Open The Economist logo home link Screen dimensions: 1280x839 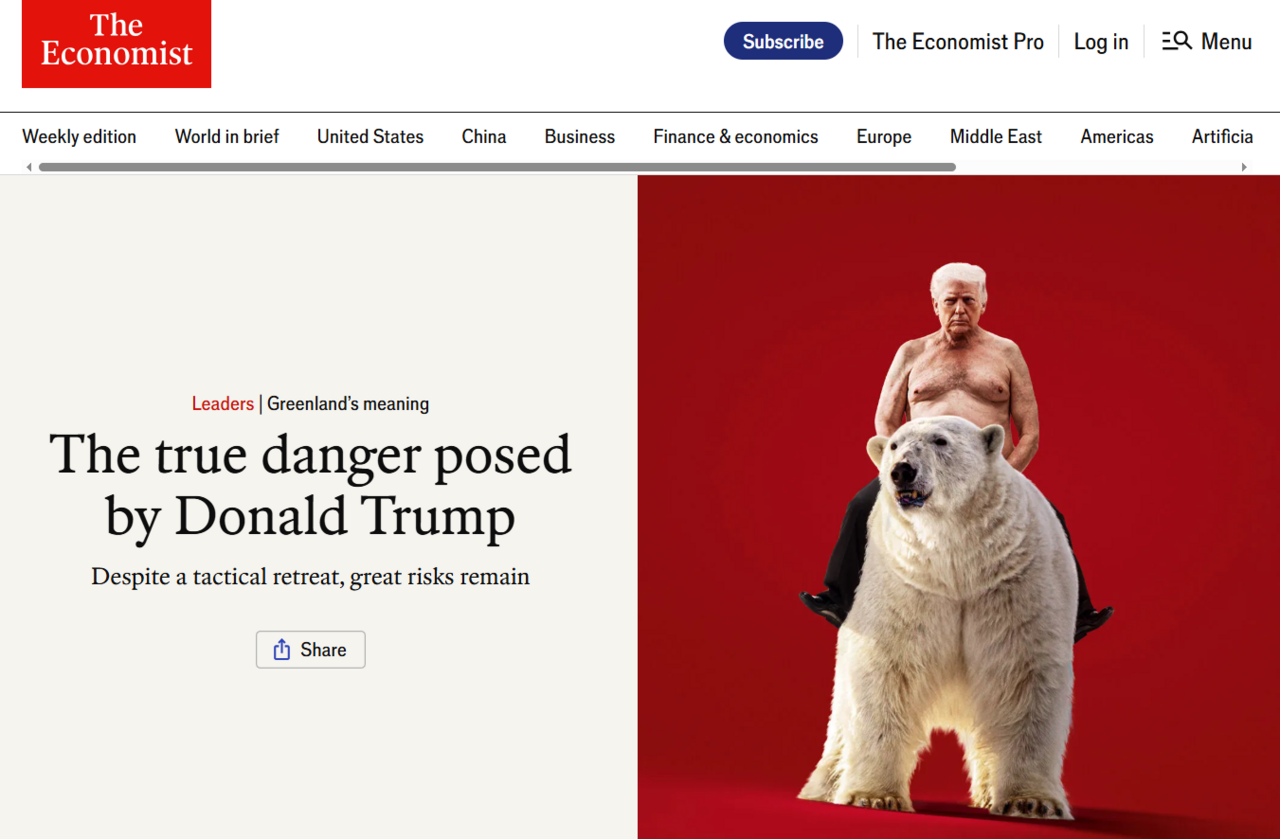(x=116, y=43)
